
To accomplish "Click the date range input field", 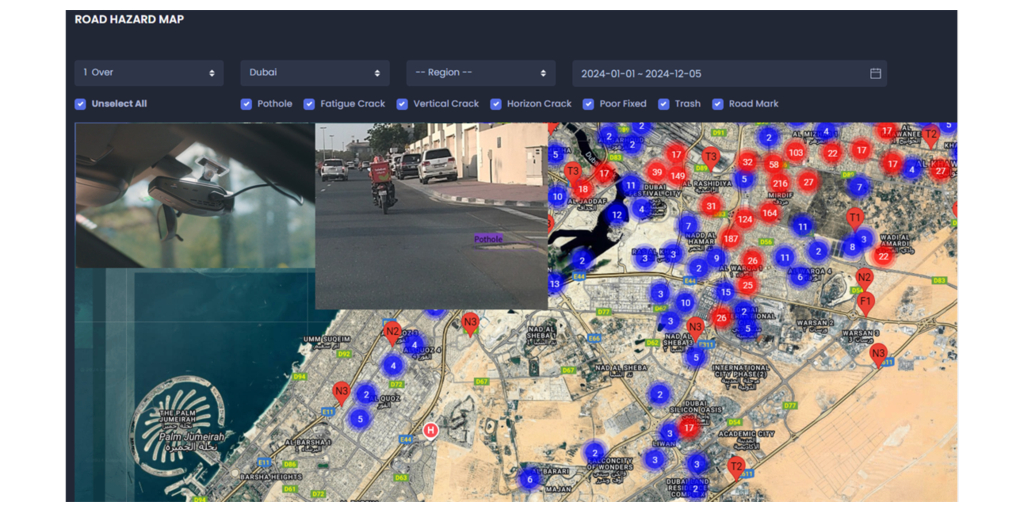I will 720,73.
